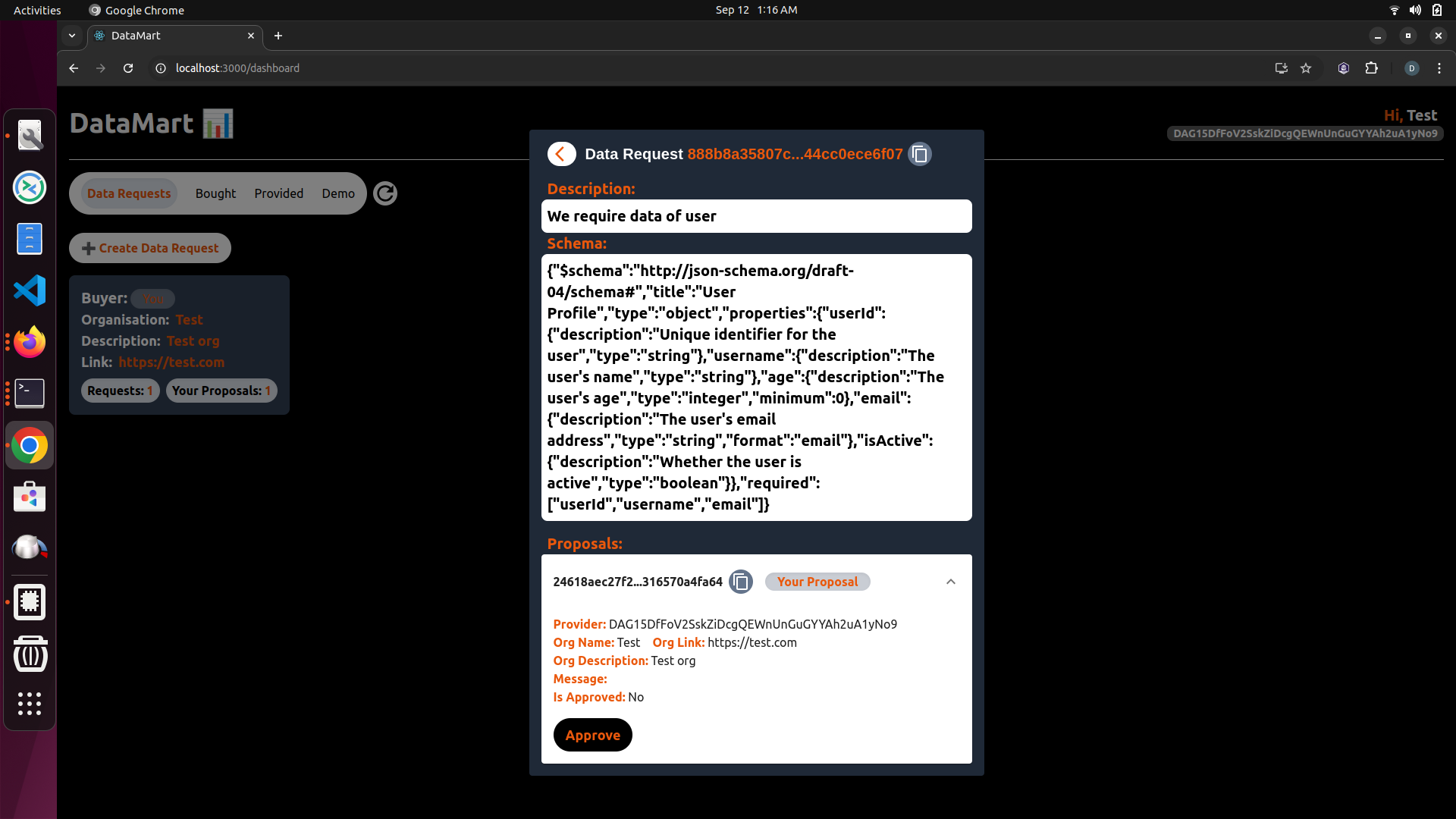Open the https://test.com link in card

171,362
